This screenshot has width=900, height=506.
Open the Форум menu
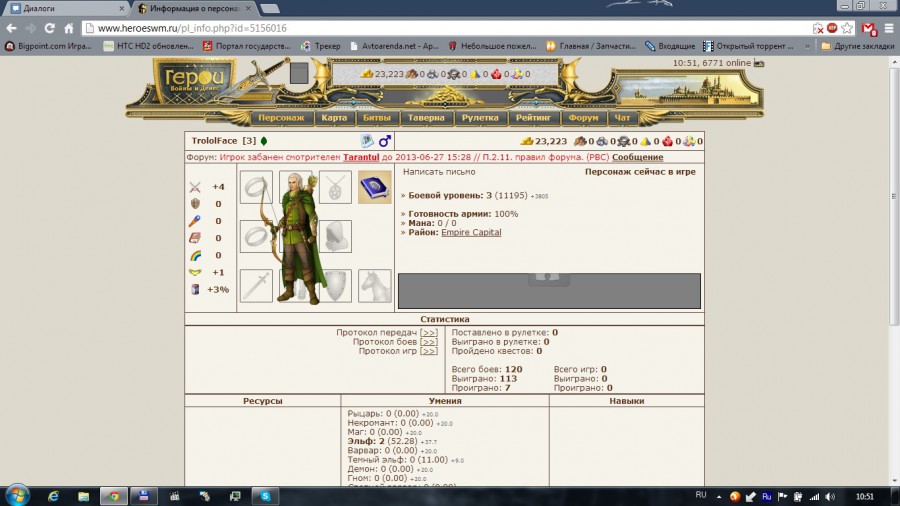(x=583, y=118)
